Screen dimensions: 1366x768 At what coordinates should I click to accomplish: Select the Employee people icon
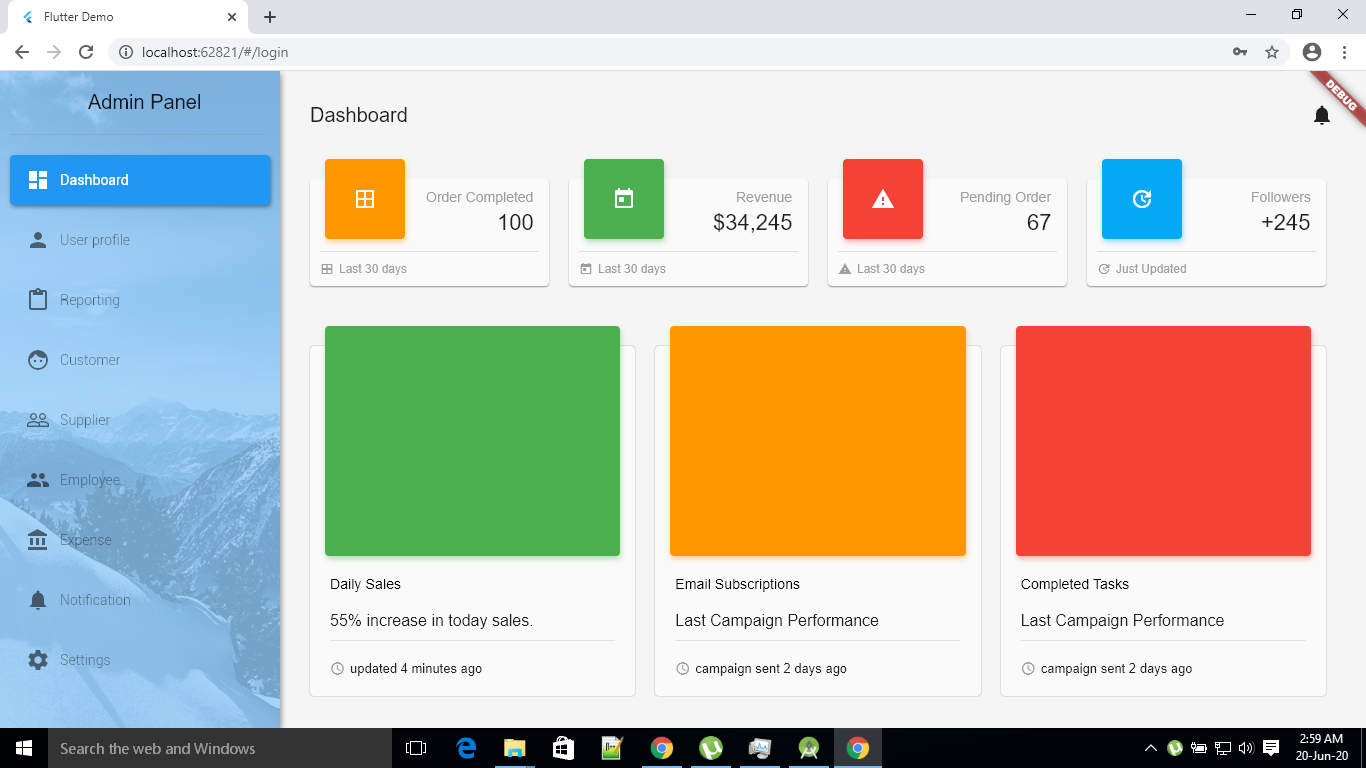click(37, 480)
